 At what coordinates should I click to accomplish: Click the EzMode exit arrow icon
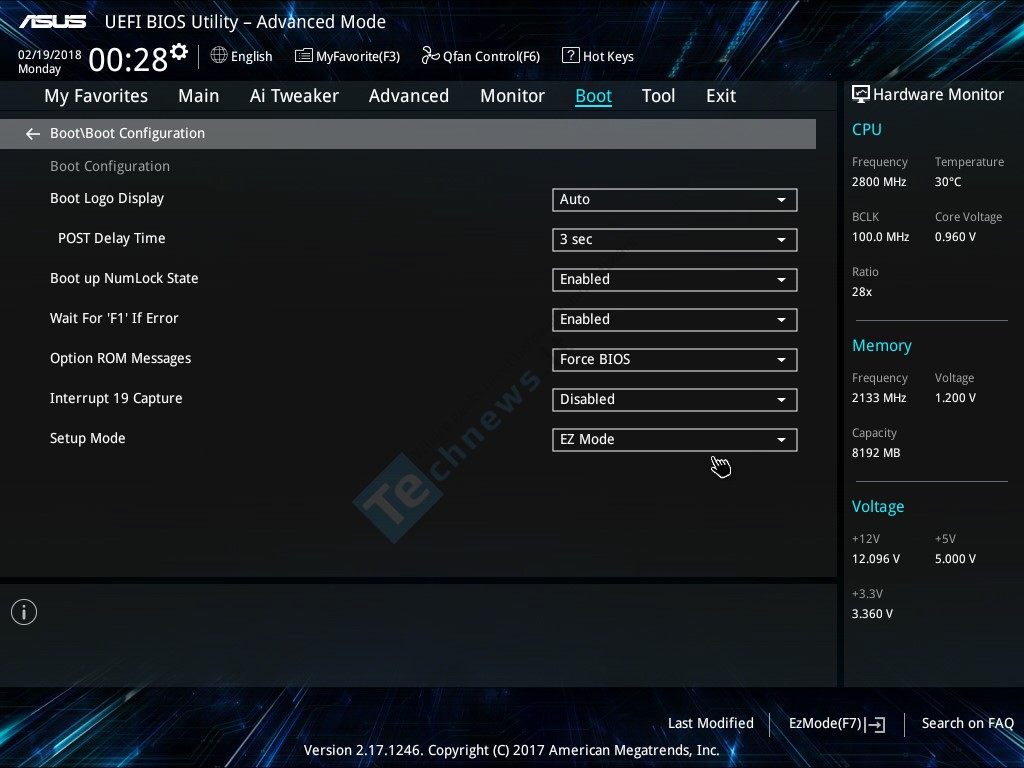876,724
